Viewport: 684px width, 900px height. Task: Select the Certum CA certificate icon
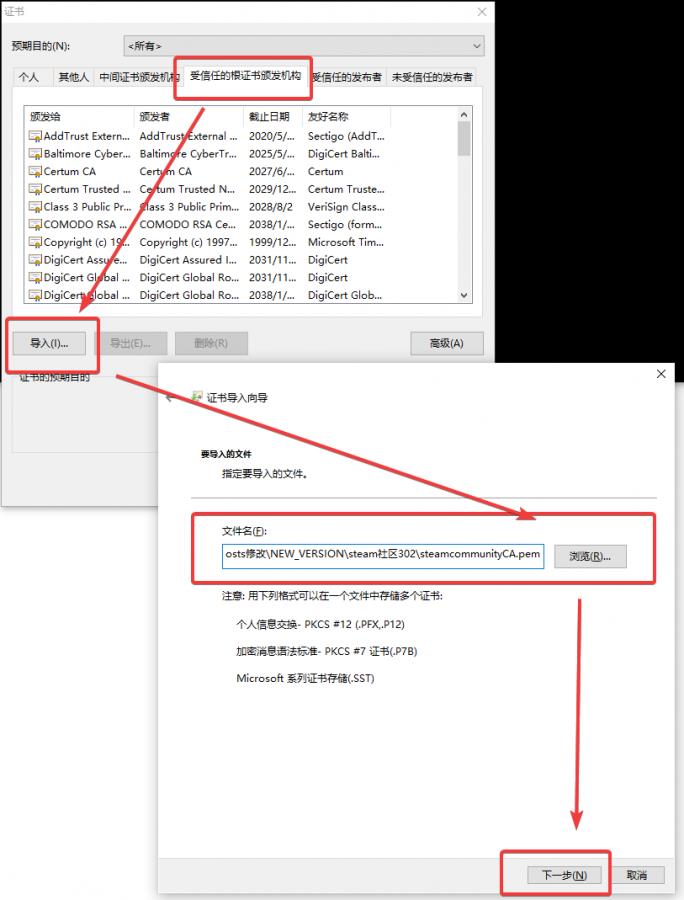35,172
